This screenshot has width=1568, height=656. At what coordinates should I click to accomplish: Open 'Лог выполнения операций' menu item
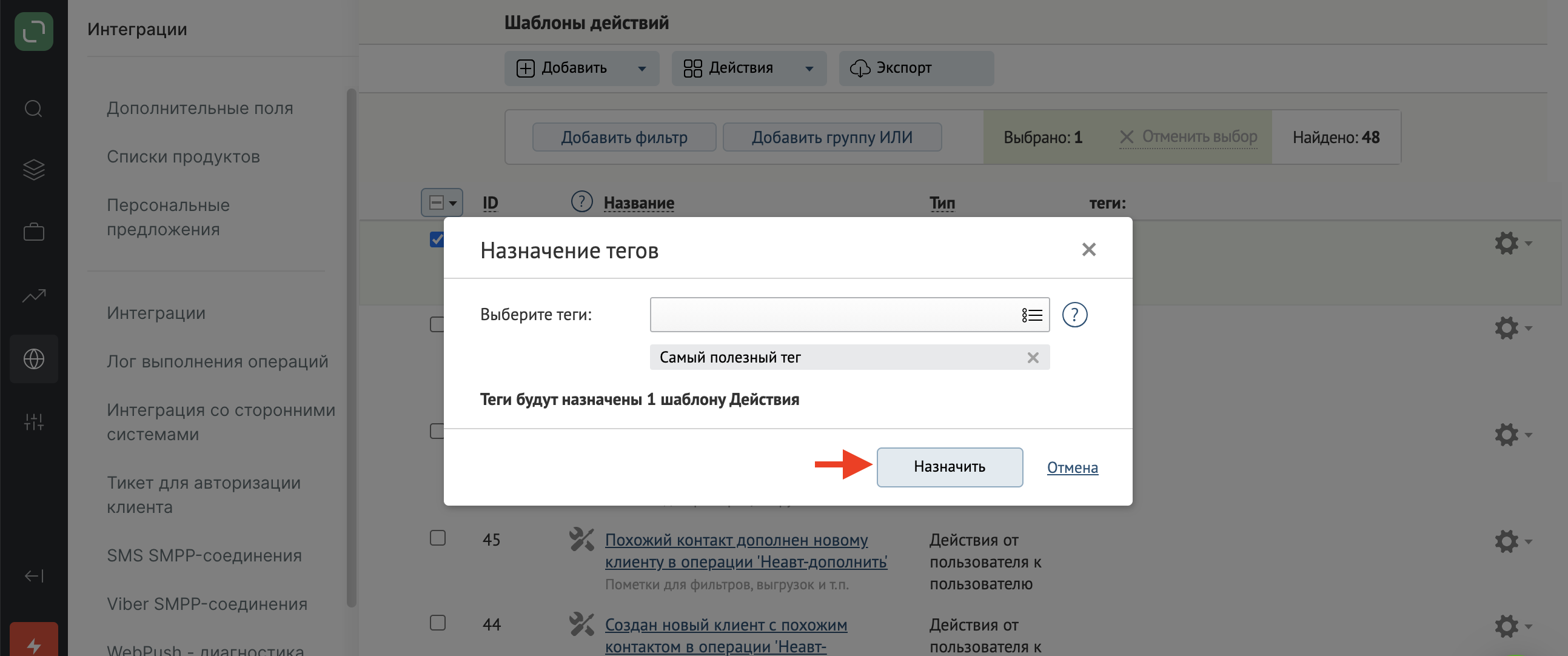(217, 361)
